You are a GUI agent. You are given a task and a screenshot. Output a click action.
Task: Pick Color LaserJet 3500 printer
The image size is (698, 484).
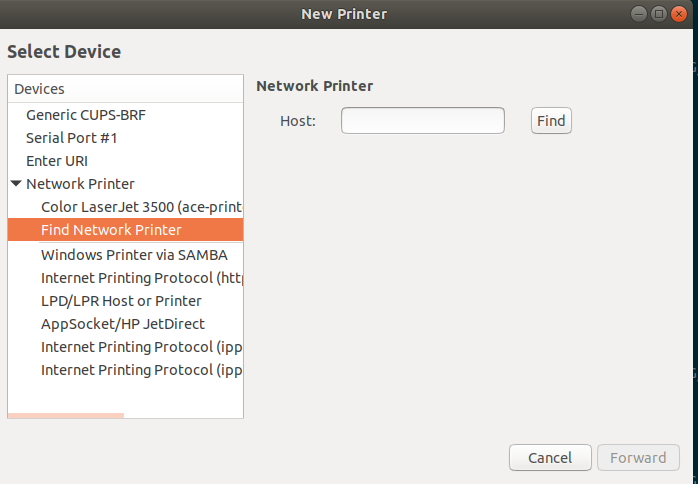pyautogui.click(x=141, y=207)
